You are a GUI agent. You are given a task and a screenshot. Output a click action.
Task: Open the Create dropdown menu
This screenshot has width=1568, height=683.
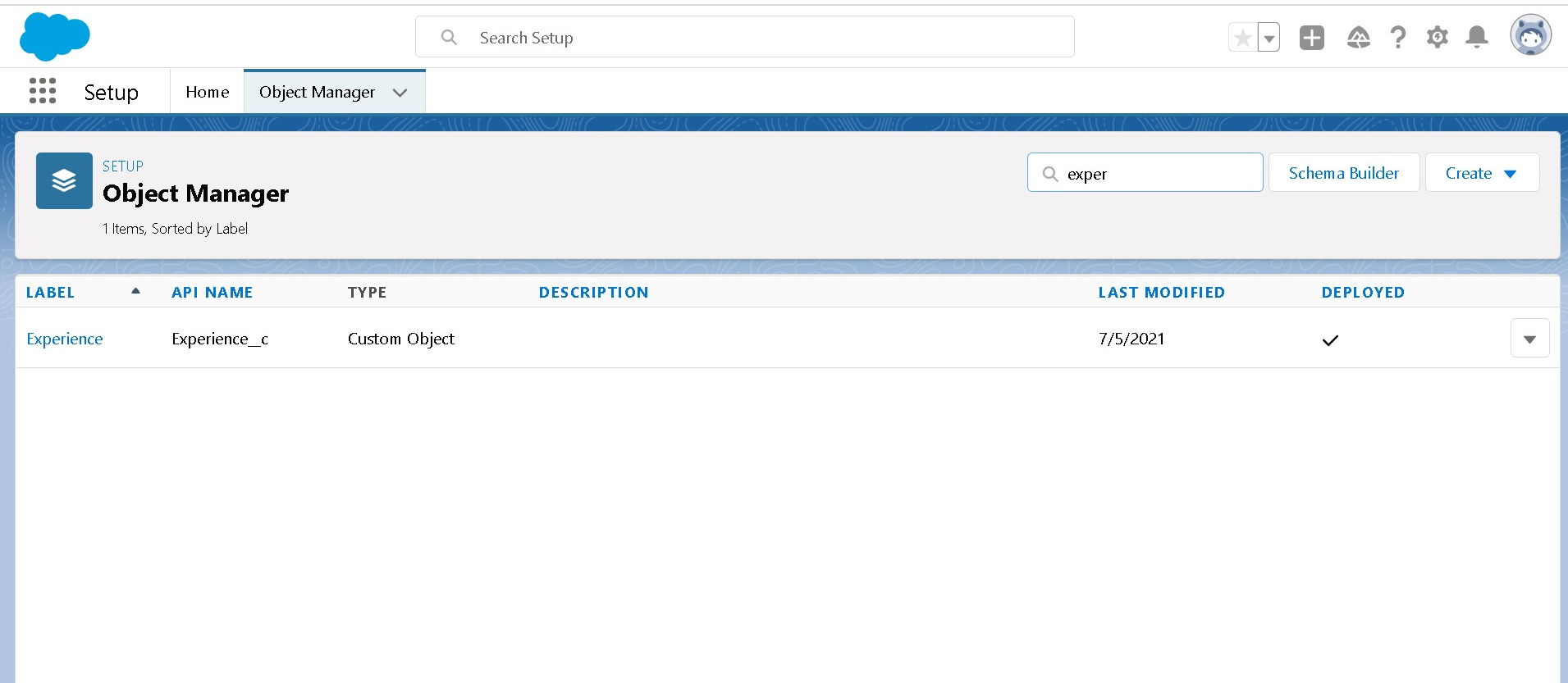[1482, 173]
